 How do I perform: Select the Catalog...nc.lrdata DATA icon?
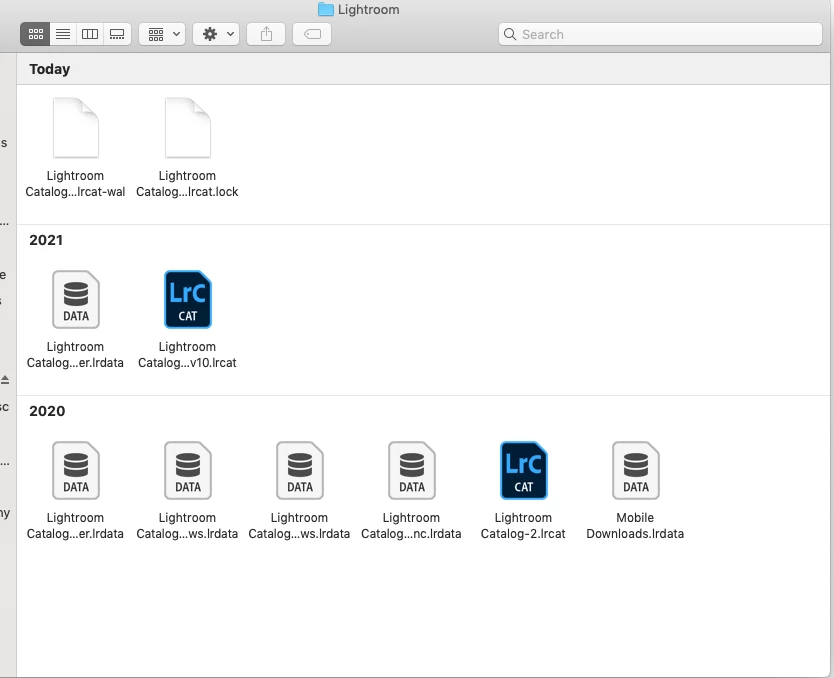point(412,471)
